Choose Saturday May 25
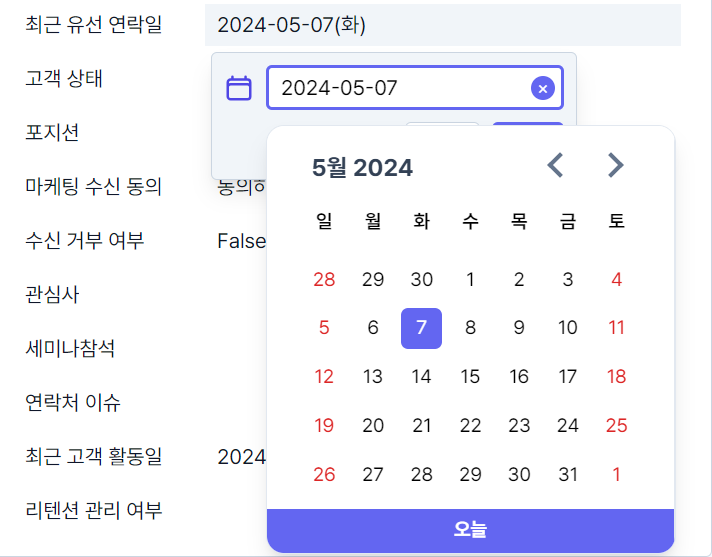Image resolution: width=712 pixels, height=557 pixels. [616, 426]
